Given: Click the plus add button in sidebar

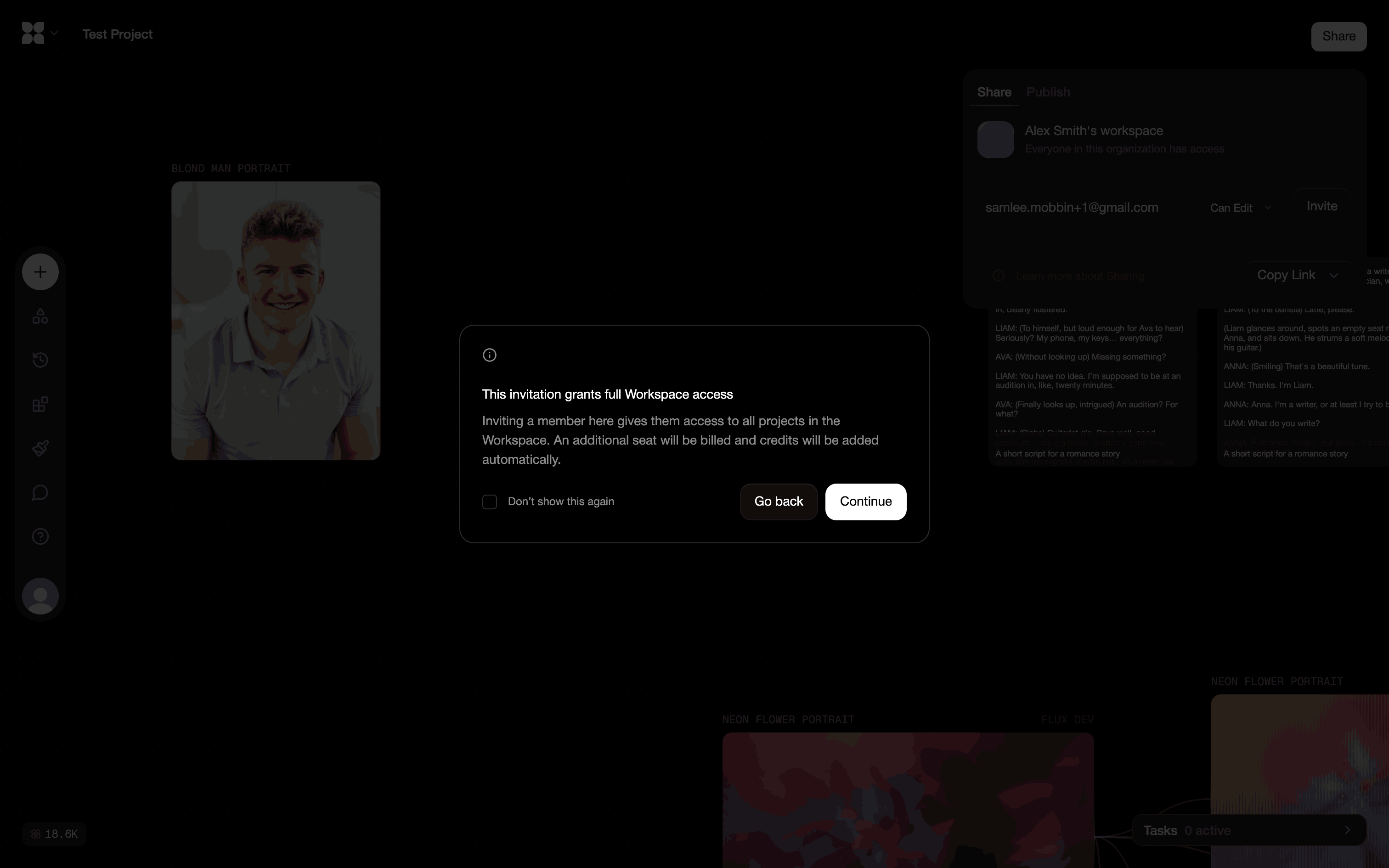Looking at the screenshot, I should point(40,271).
